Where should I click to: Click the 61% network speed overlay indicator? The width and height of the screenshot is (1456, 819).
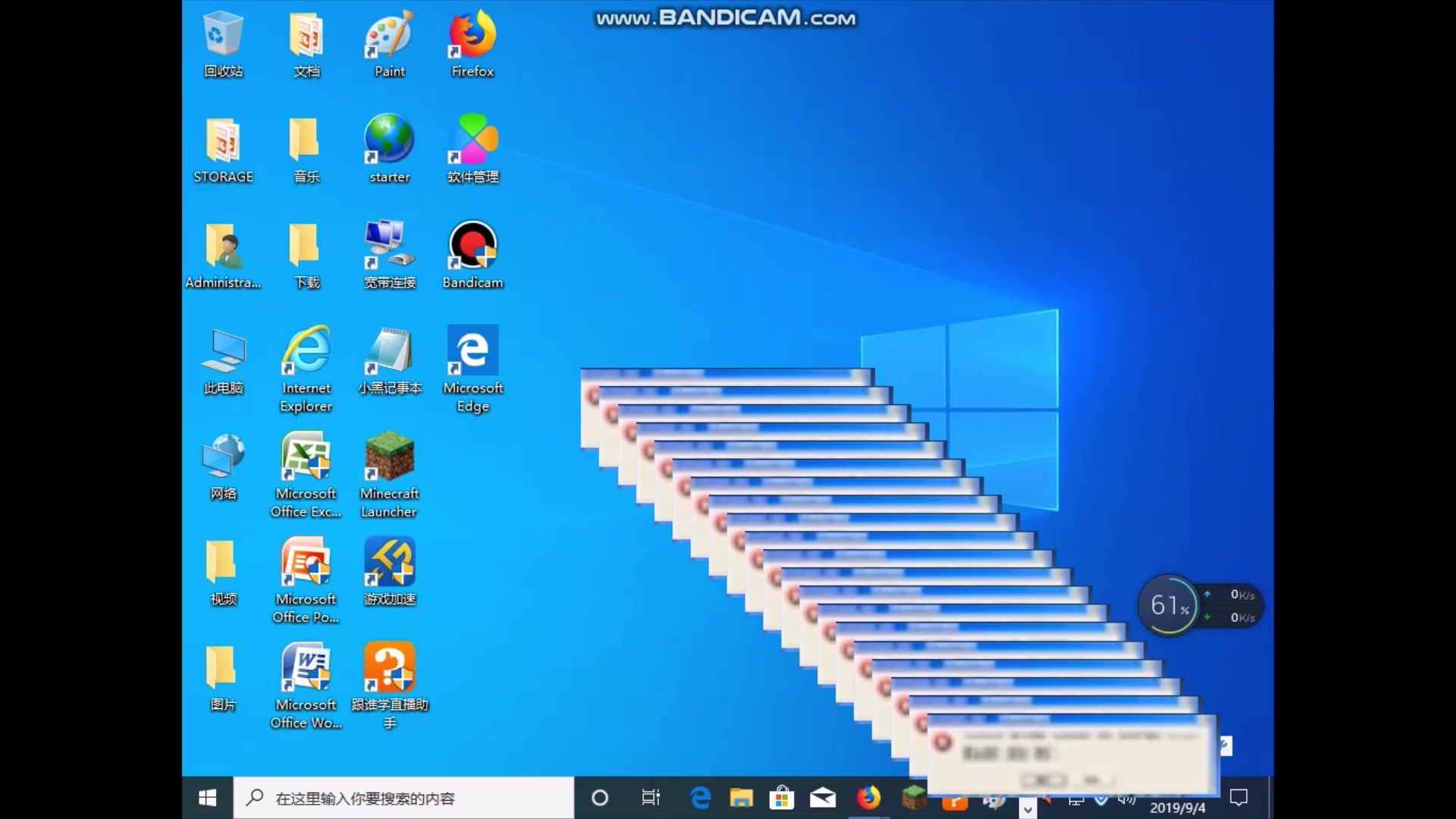(1171, 605)
